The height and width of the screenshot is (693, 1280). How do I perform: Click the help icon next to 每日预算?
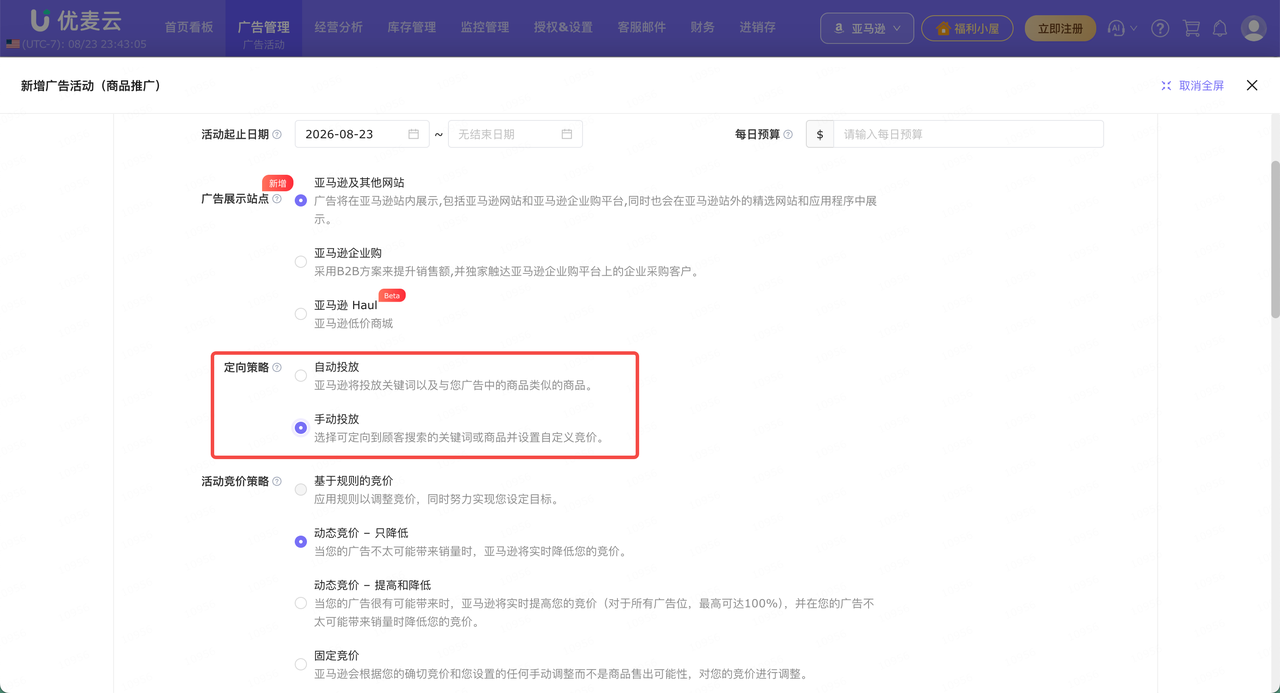point(788,134)
